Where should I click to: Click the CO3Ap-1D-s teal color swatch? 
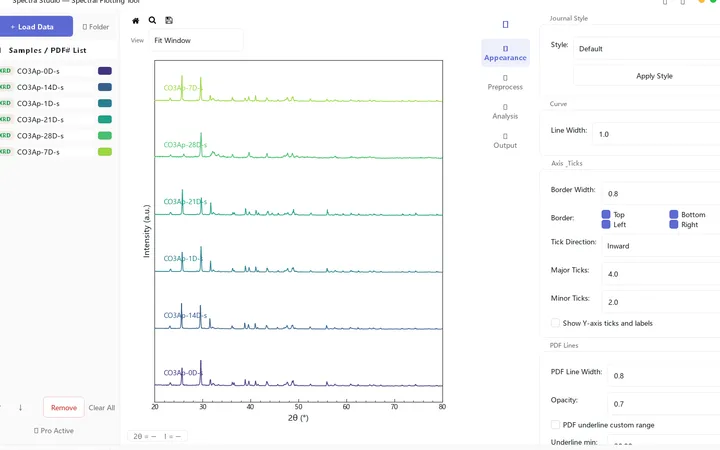[x=105, y=103]
